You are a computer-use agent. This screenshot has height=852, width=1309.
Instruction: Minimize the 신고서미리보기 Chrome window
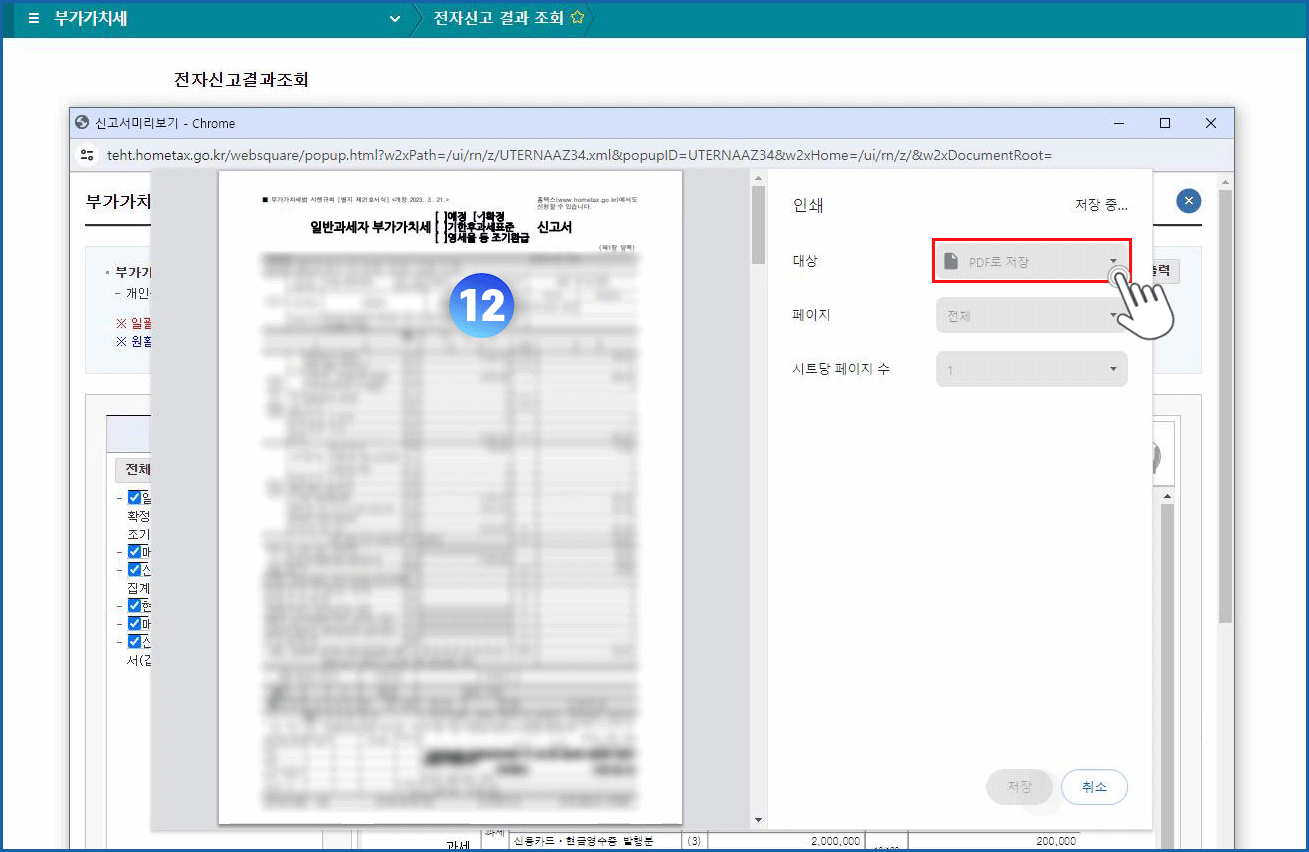(1119, 123)
